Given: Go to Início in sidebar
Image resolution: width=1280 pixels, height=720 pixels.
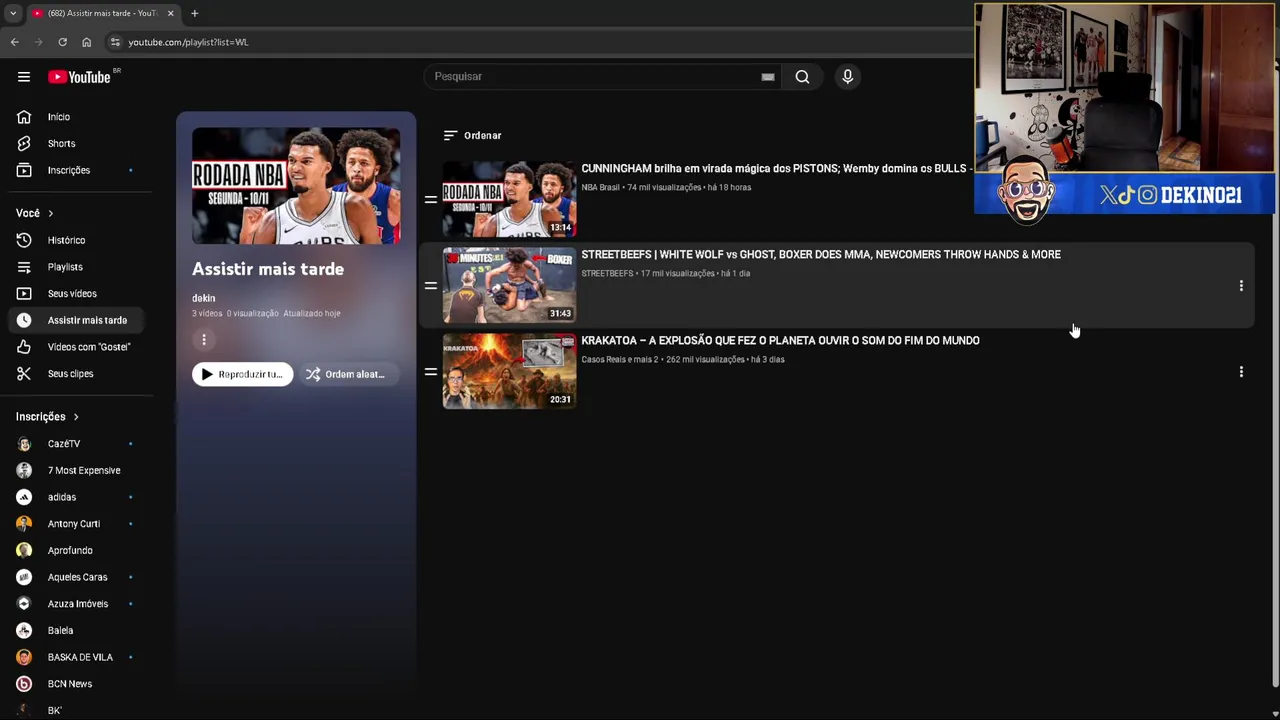Looking at the screenshot, I should (76, 117).
